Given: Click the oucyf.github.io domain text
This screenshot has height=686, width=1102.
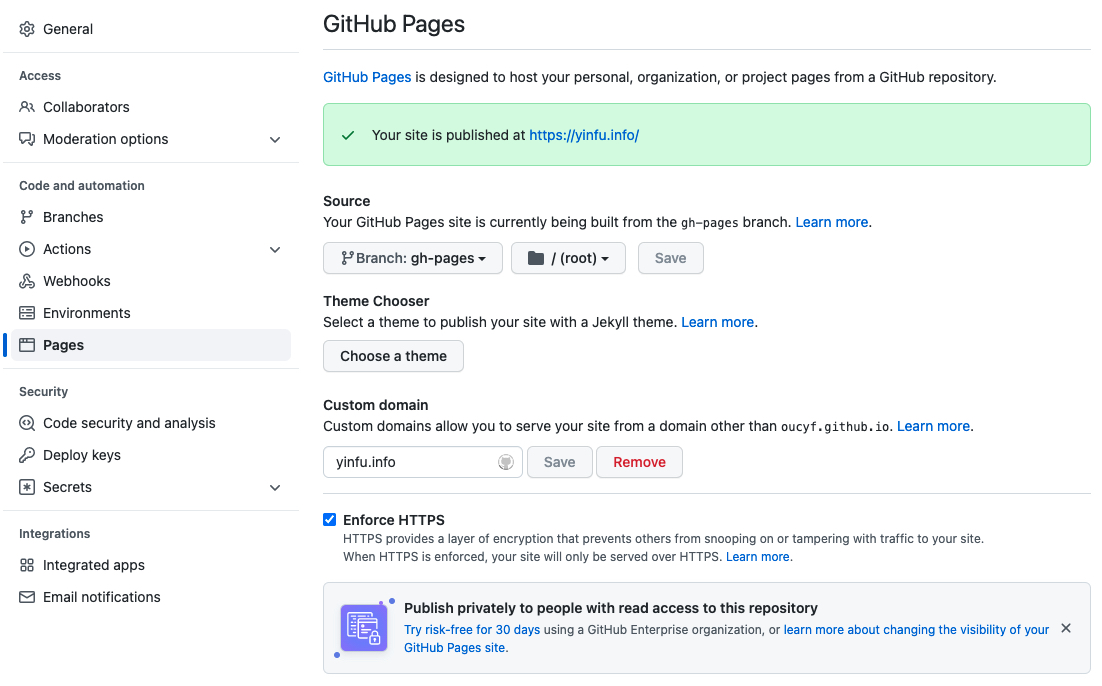Looking at the screenshot, I should pos(835,427).
